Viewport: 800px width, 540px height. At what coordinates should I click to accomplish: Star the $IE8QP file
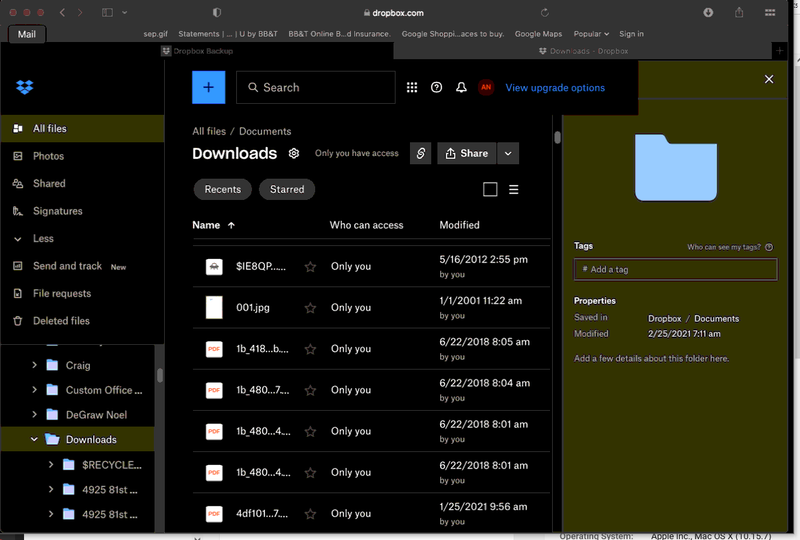pos(310,267)
